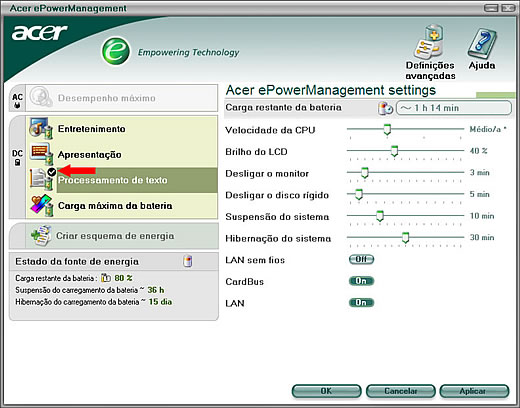520x408 pixels.
Task: Toggle the LAN On switch
Action: click(361, 302)
